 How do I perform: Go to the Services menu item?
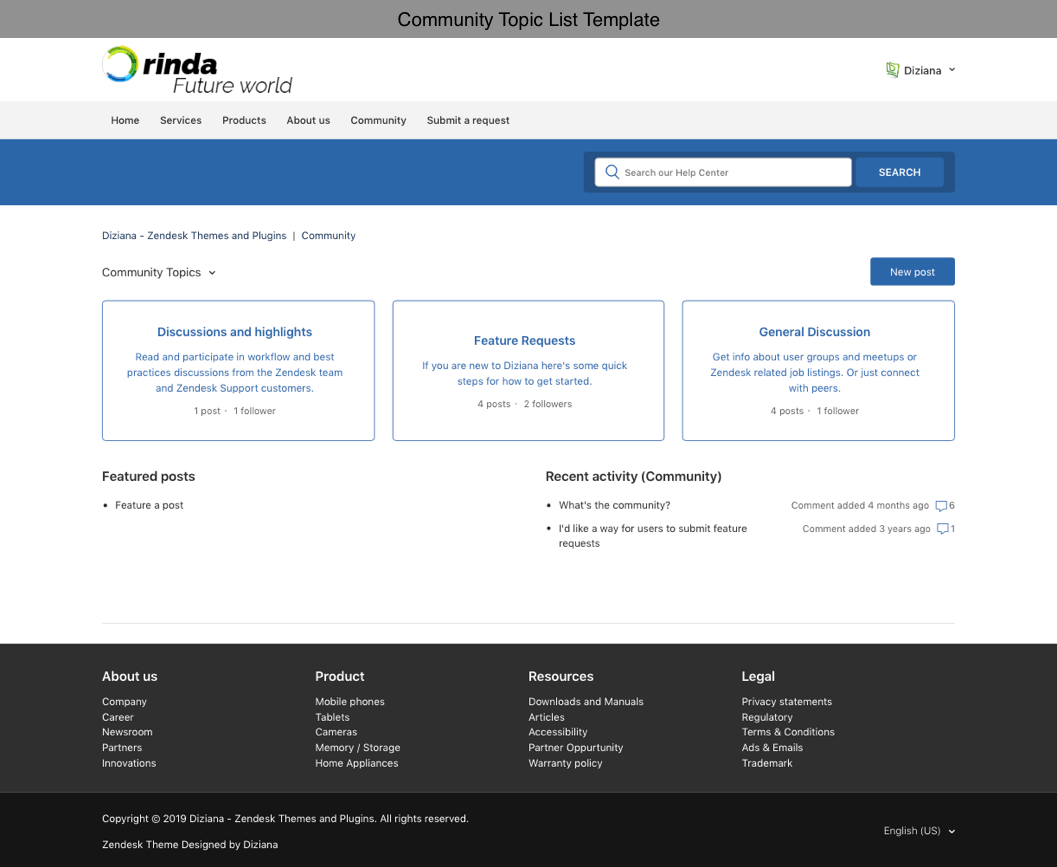pyautogui.click(x=180, y=120)
